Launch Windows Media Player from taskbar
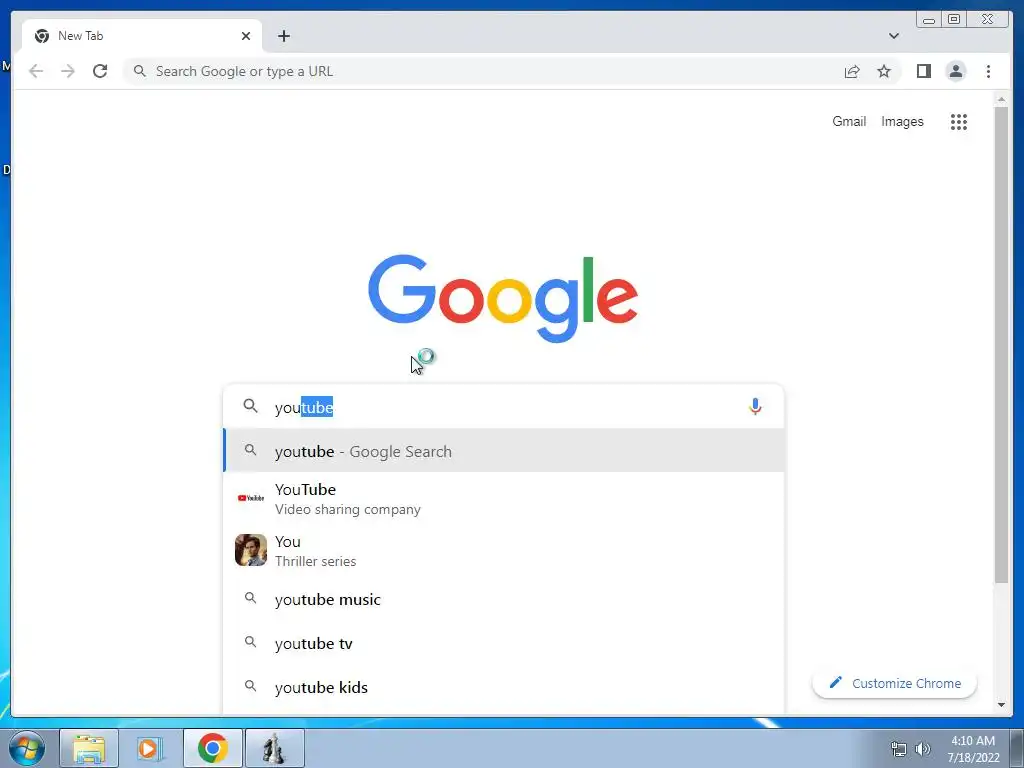The width and height of the screenshot is (1024, 768). 151,748
